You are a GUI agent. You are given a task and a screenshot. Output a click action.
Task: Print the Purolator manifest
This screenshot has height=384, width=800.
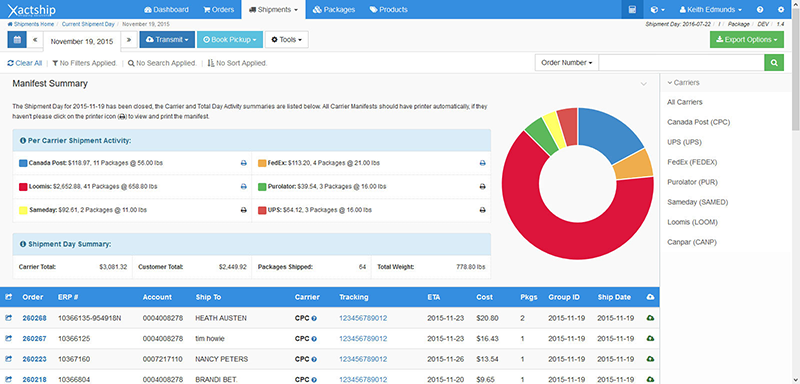click(482, 187)
